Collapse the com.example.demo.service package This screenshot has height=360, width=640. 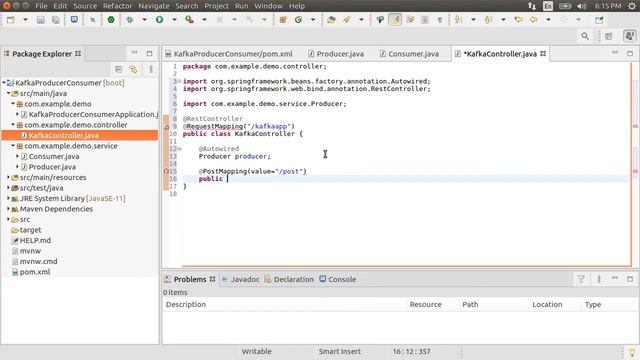tap(13, 146)
